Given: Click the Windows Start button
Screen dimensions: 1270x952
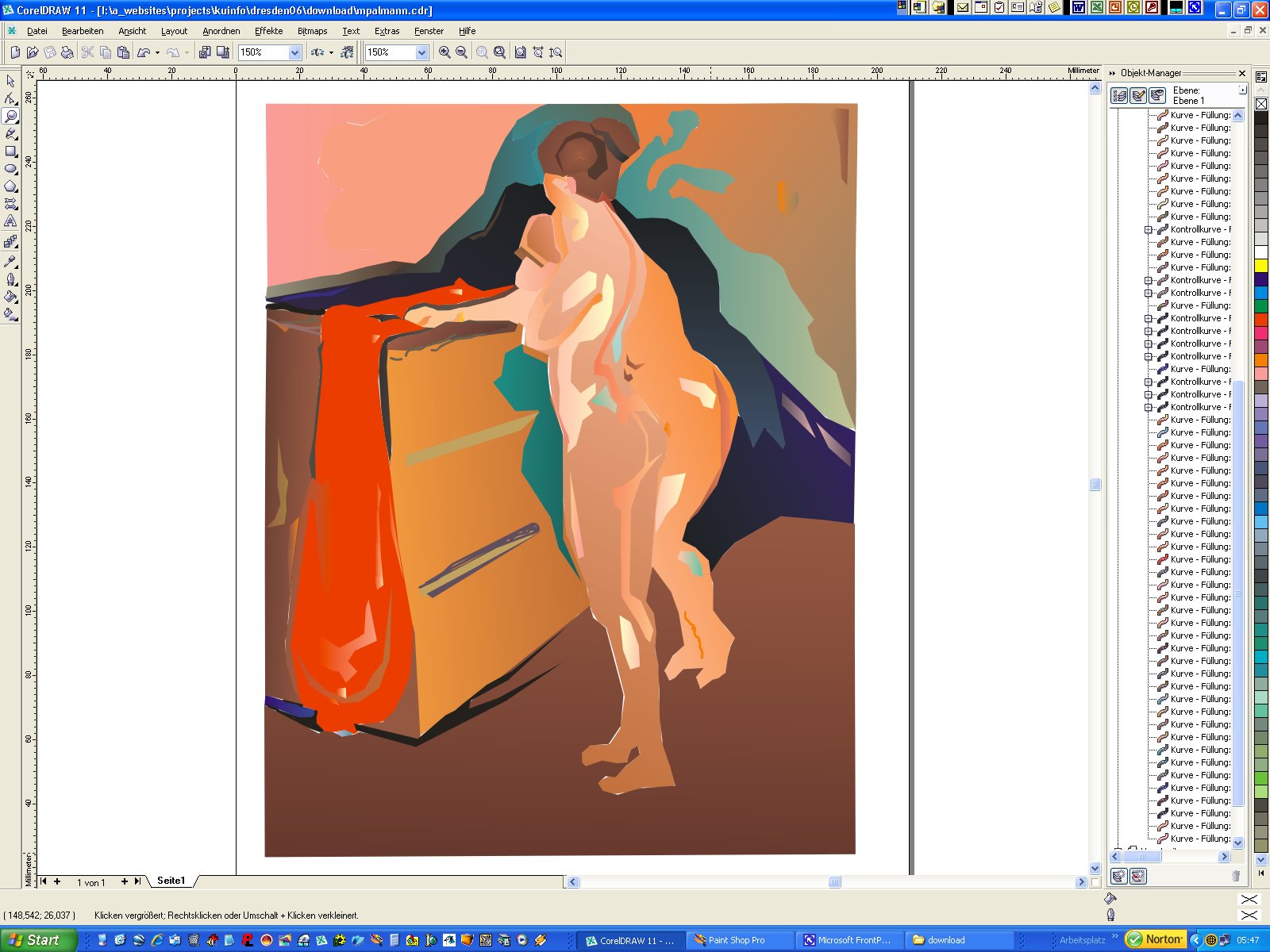Looking at the screenshot, I should pyautogui.click(x=38, y=940).
